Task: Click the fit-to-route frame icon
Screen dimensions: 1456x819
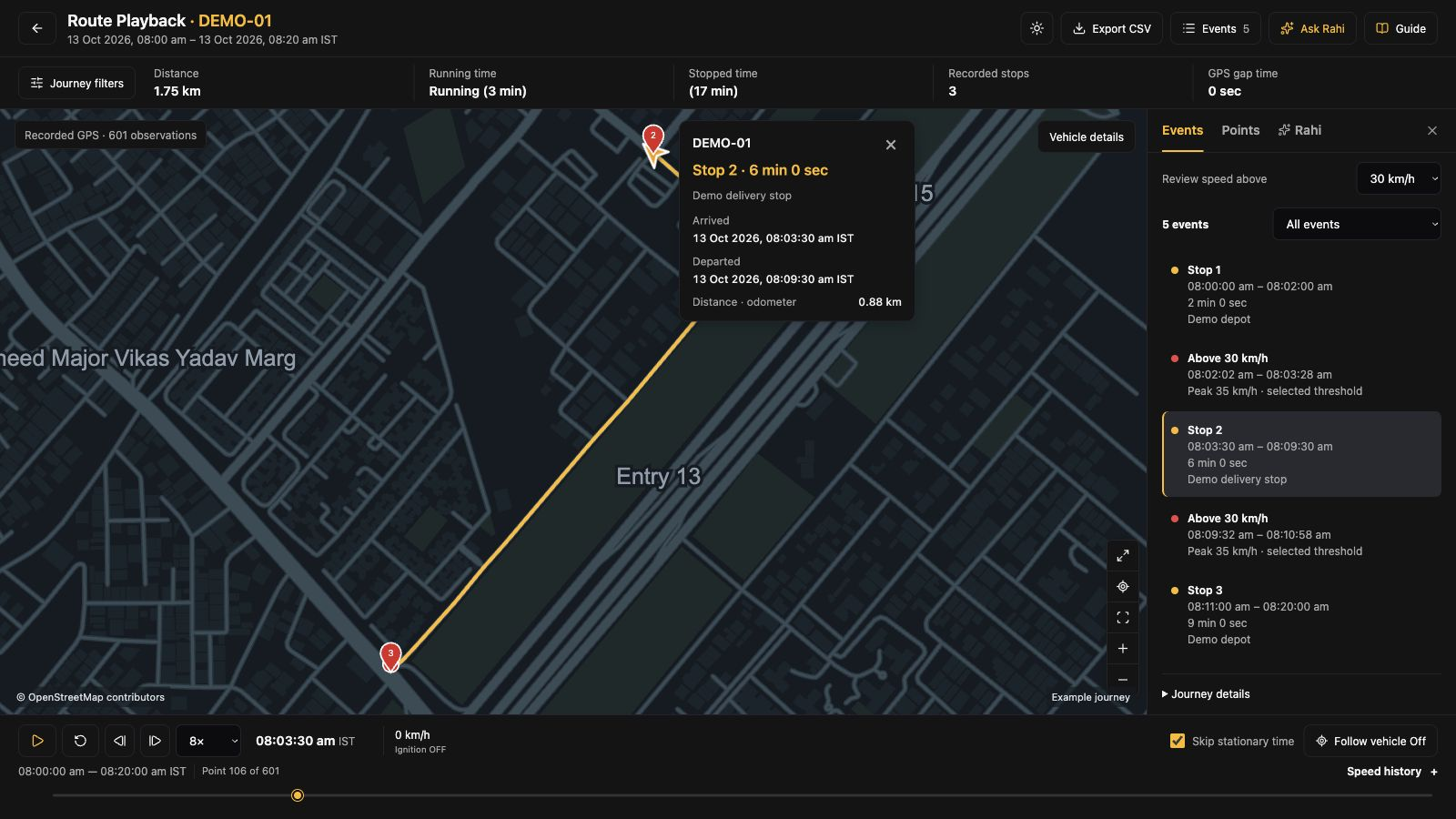Action: coord(1123,618)
